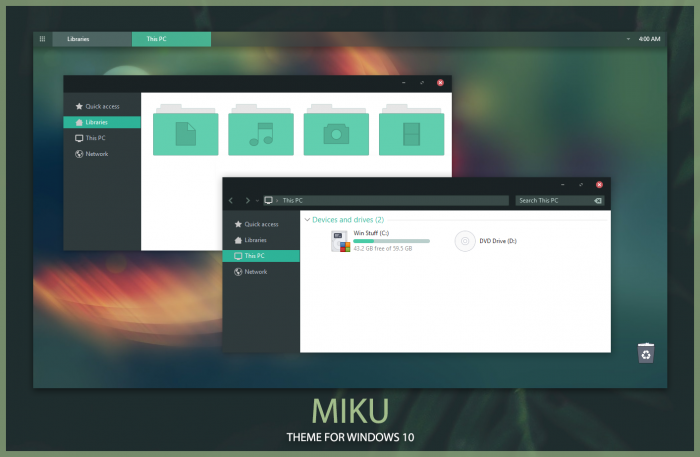Open recent locations dropdown arrow
Screen dimensions: 700x457
click(x=257, y=201)
